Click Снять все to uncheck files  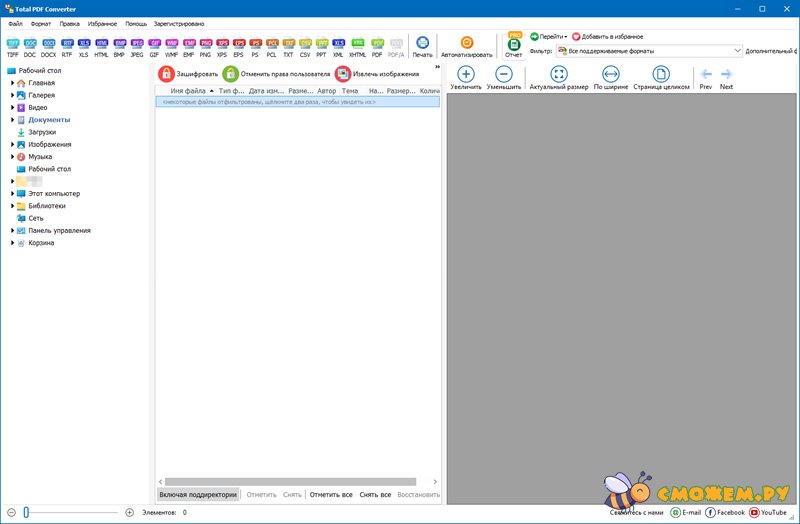[x=375, y=494]
